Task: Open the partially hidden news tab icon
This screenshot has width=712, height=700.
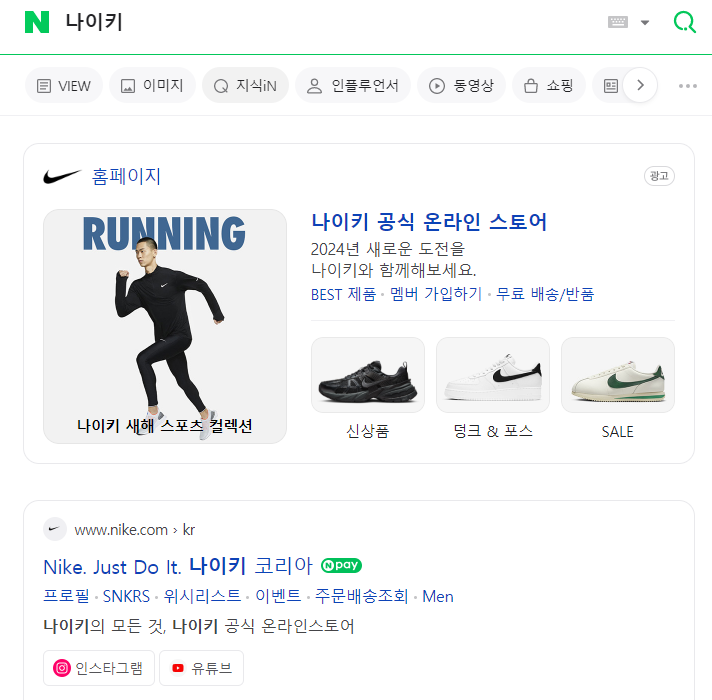Action: pos(611,85)
